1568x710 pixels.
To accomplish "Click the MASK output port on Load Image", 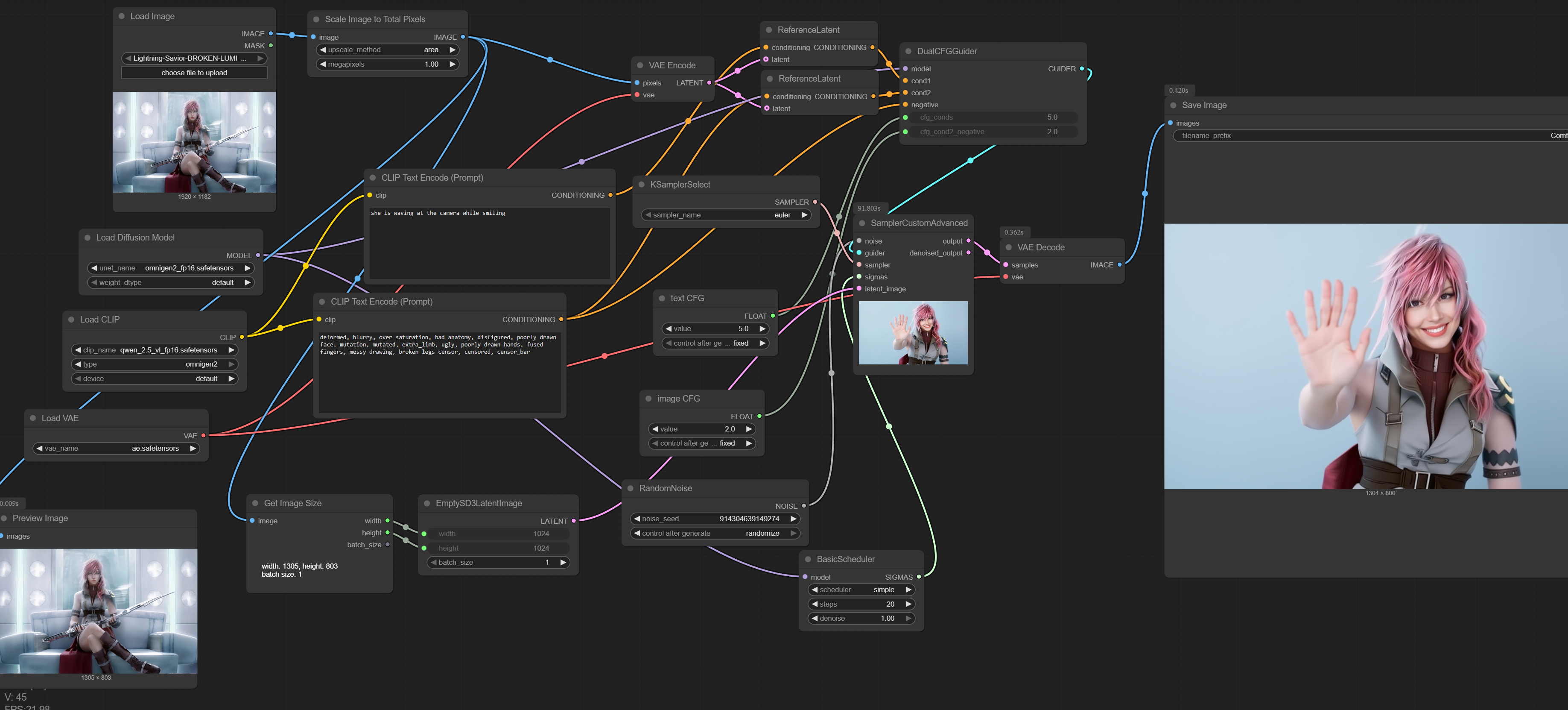I will point(271,46).
